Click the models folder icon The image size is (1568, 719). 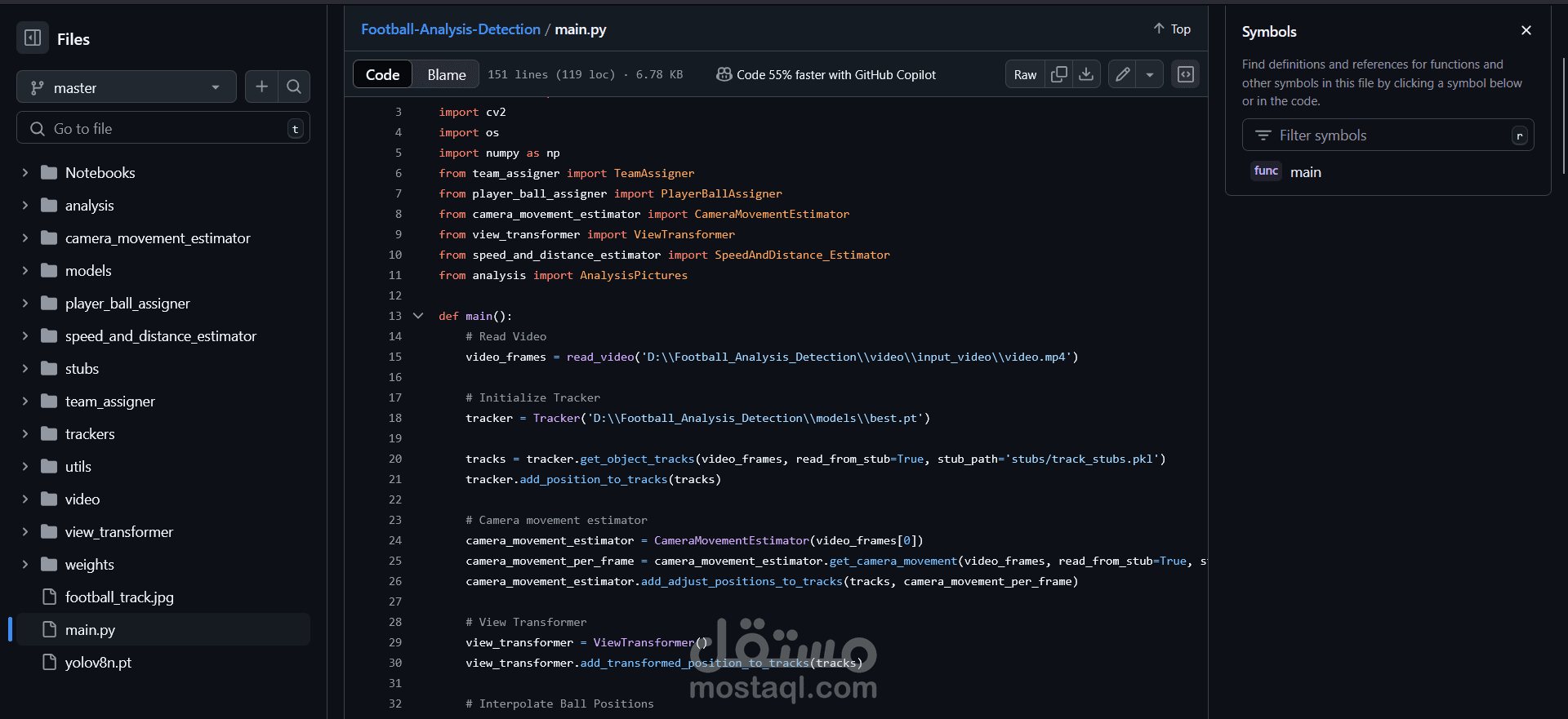point(49,270)
